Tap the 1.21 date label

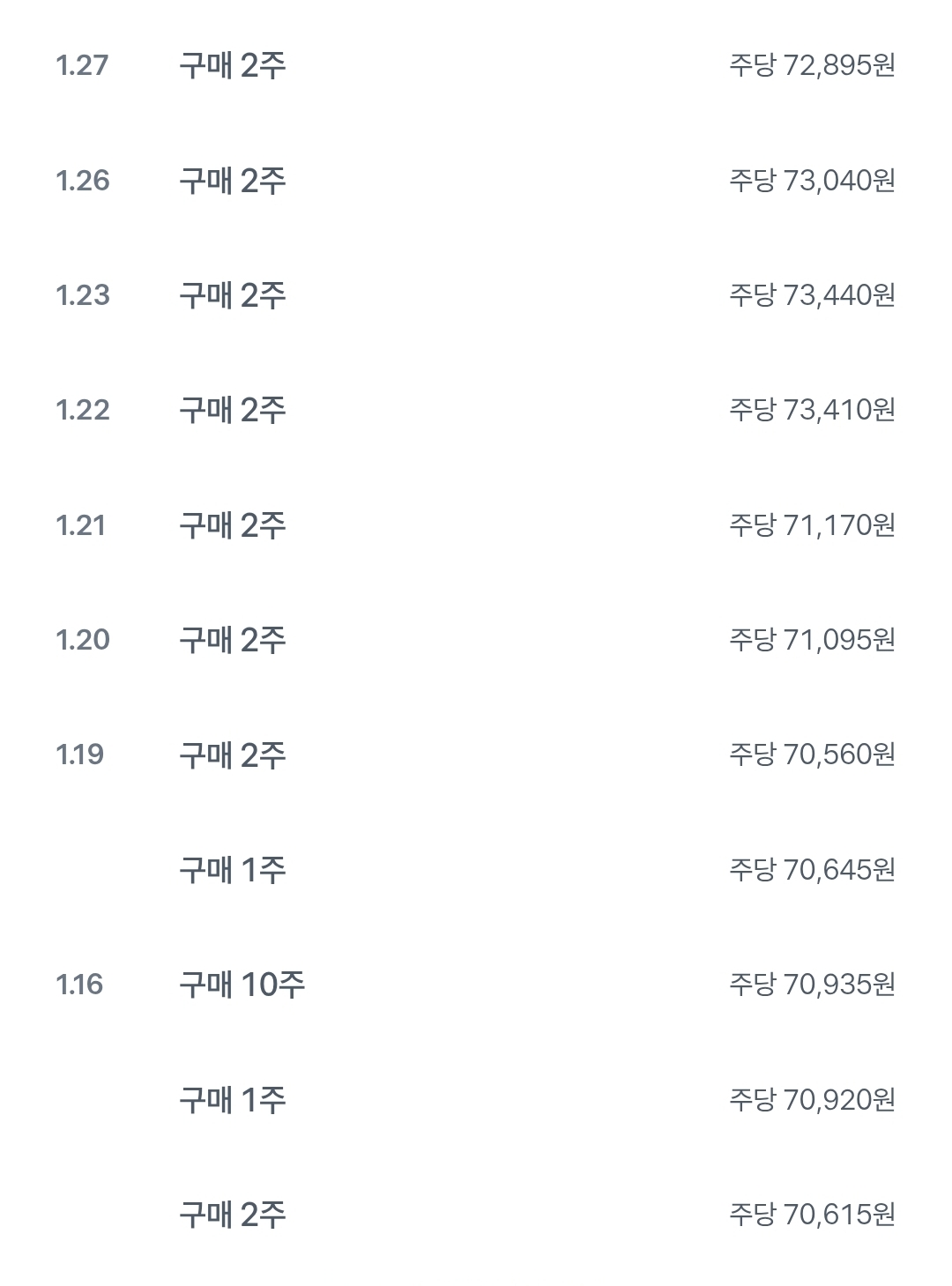[x=80, y=525]
